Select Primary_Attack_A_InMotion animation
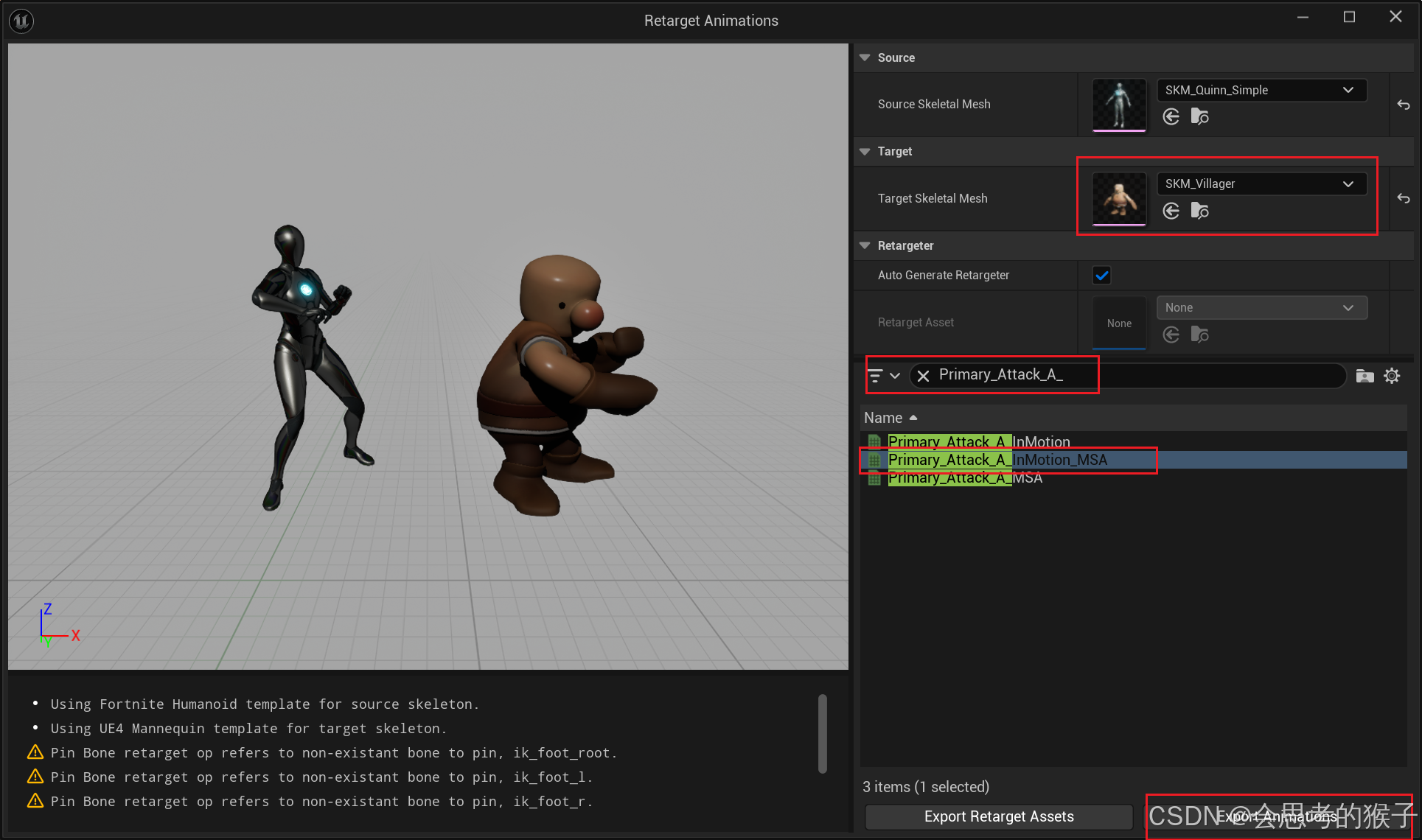Viewport: 1422px width, 840px height. pos(978,442)
